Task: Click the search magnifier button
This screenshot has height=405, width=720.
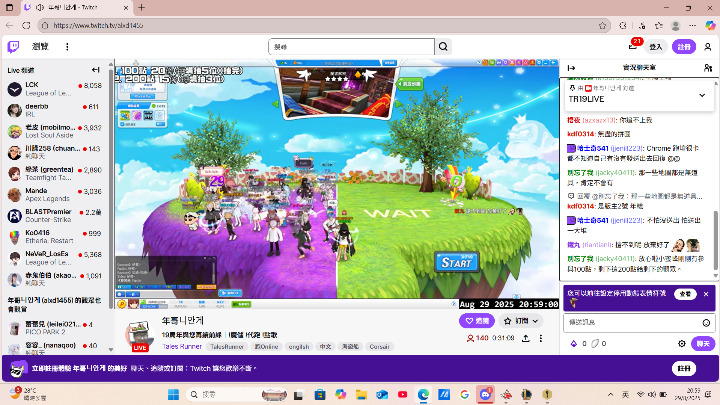Action: (x=443, y=47)
